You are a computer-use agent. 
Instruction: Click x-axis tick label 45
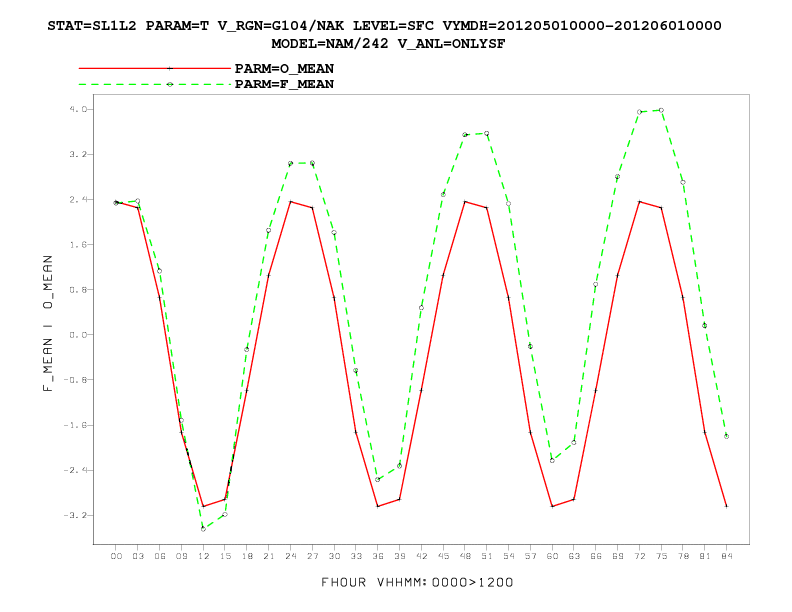(x=443, y=556)
